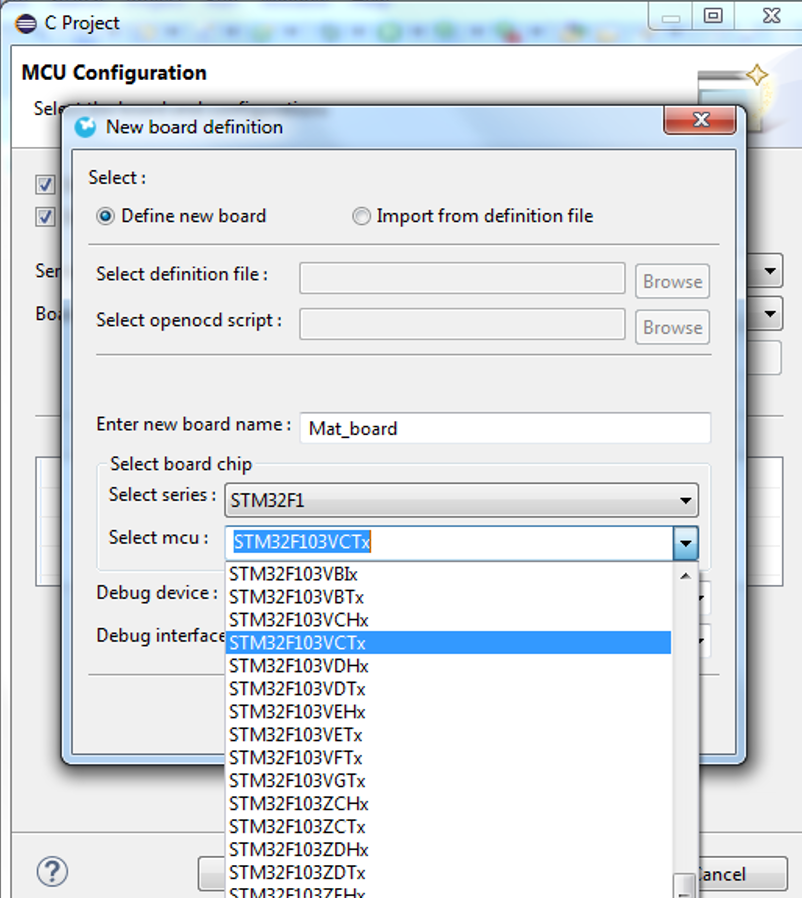The height and width of the screenshot is (898, 802).
Task: Click the New board definition dialog icon
Action: coord(87,127)
